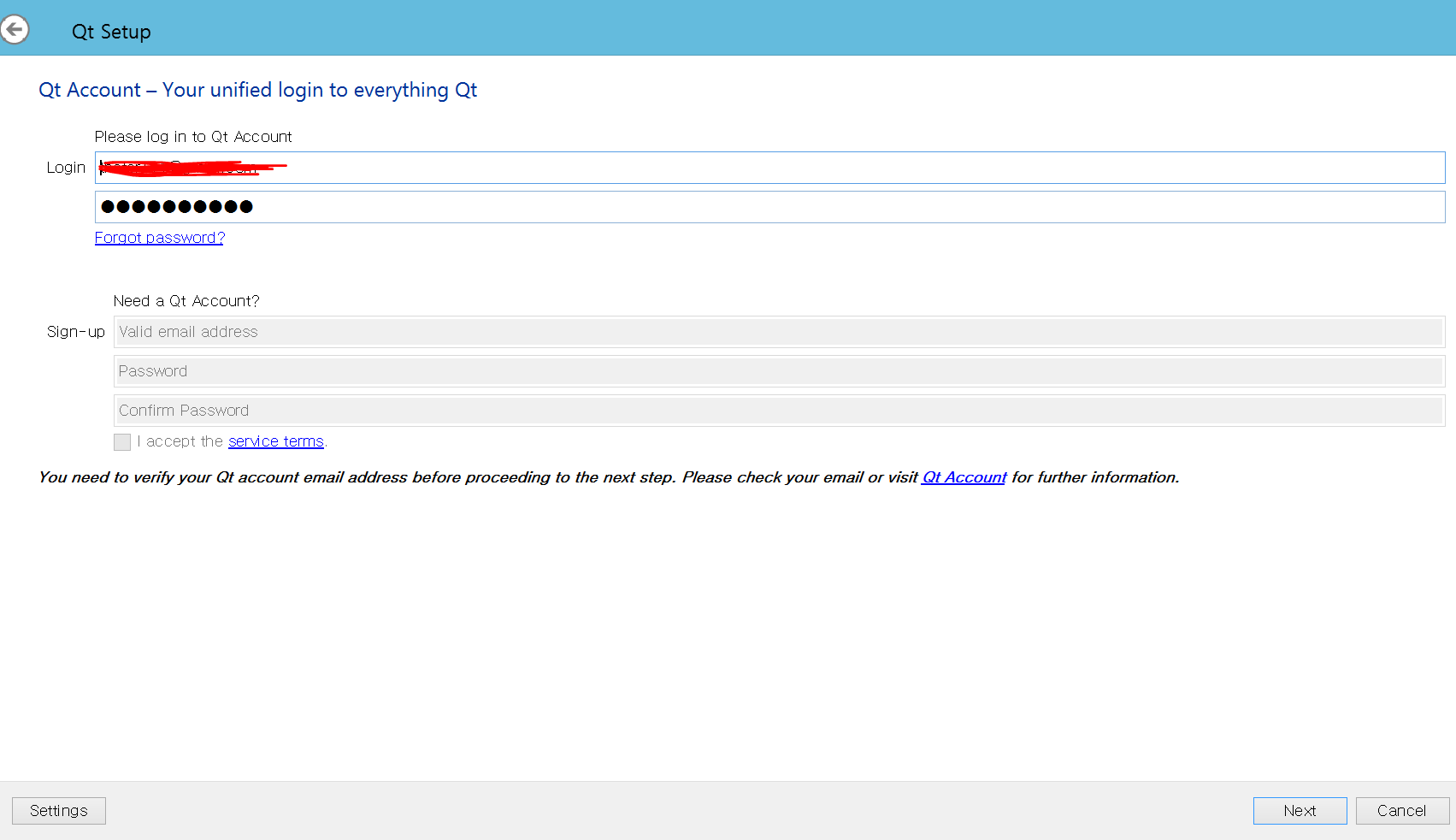Visit the Qt Account link in message
This screenshot has width=1456, height=840.
(x=964, y=477)
